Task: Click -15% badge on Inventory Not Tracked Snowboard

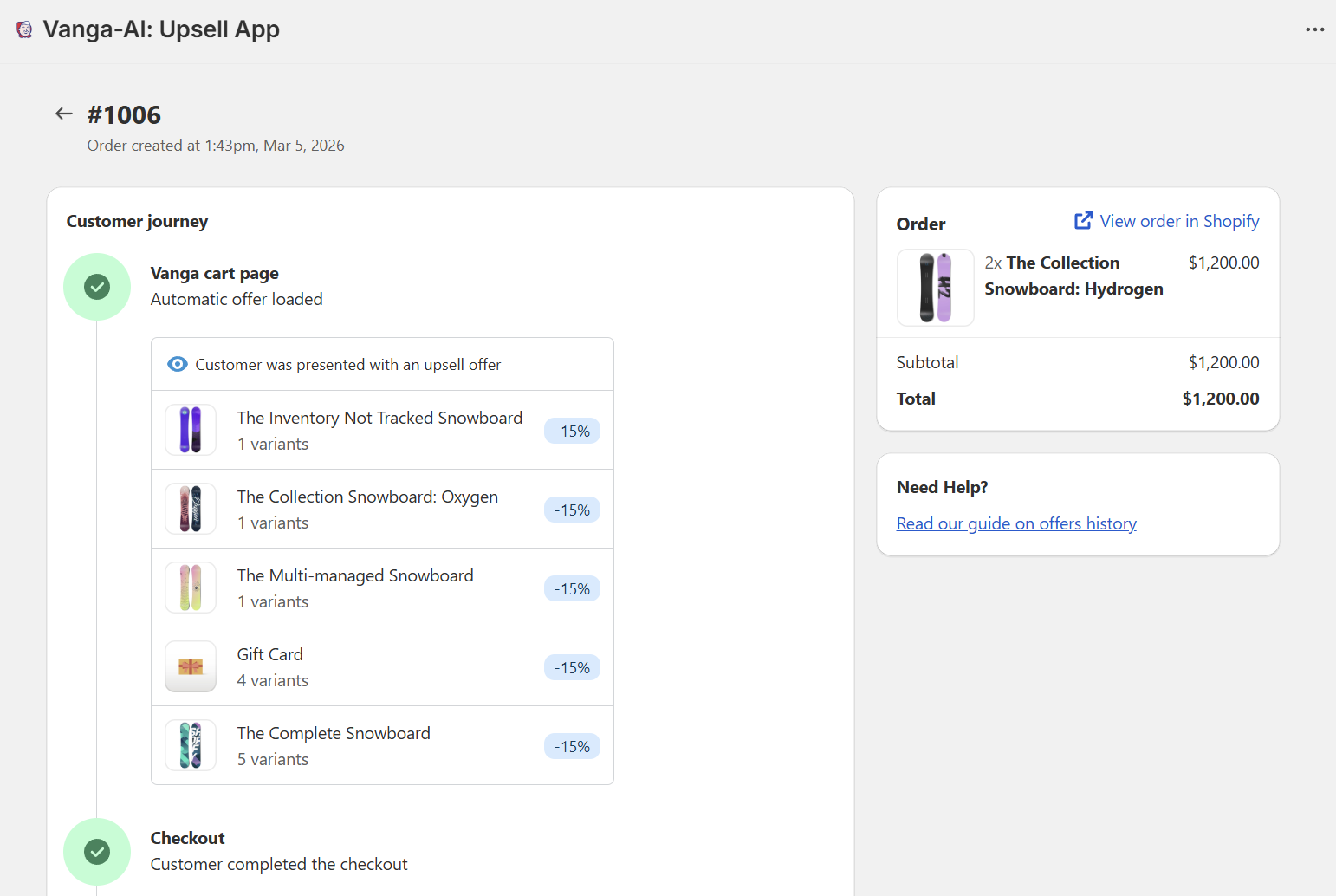Action: (x=572, y=431)
